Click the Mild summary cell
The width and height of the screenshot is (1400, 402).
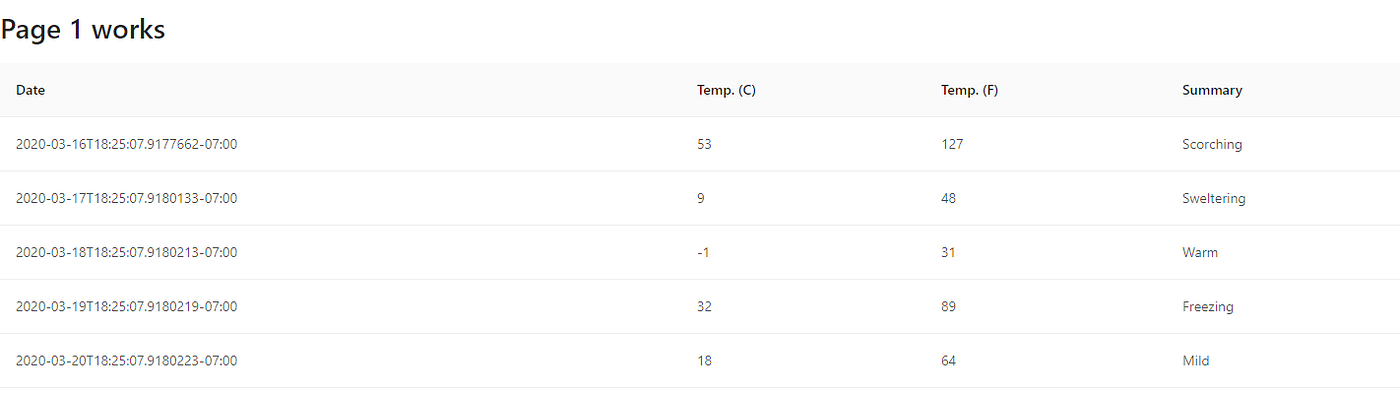(x=1196, y=360)
